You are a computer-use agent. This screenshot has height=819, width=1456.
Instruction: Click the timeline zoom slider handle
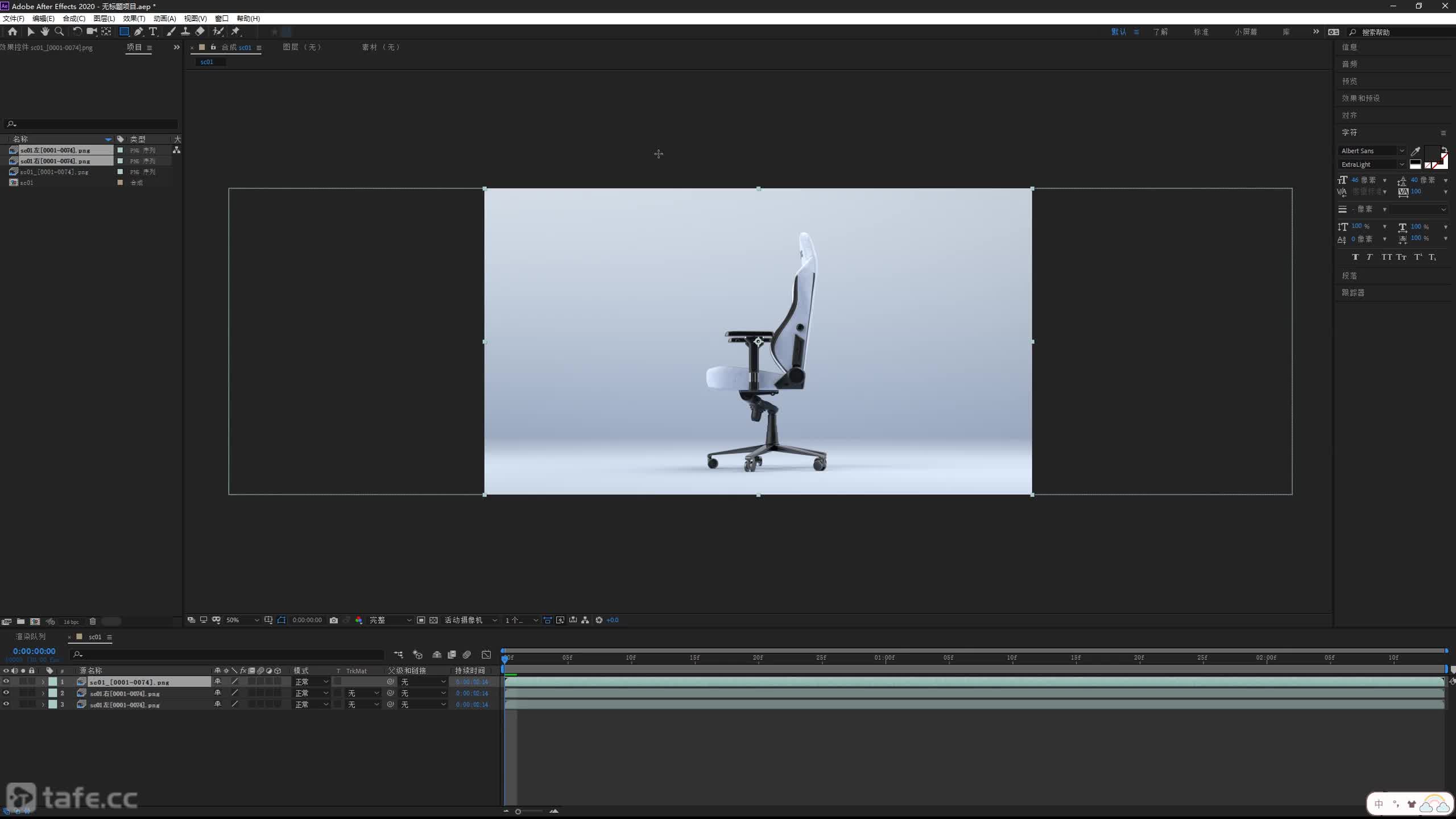click(518, 812)
